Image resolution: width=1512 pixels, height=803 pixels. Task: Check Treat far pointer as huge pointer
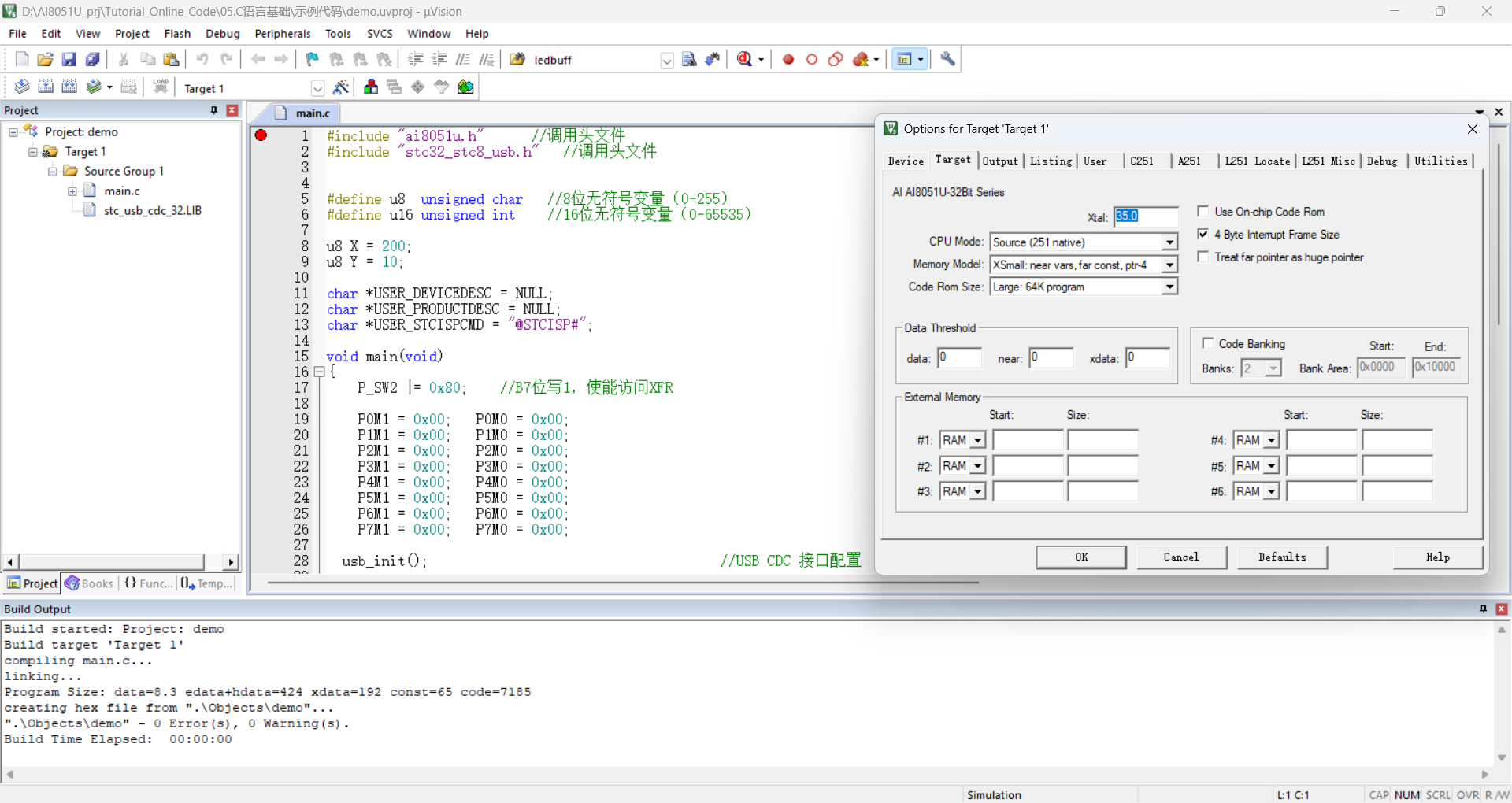pos(1203,257)
